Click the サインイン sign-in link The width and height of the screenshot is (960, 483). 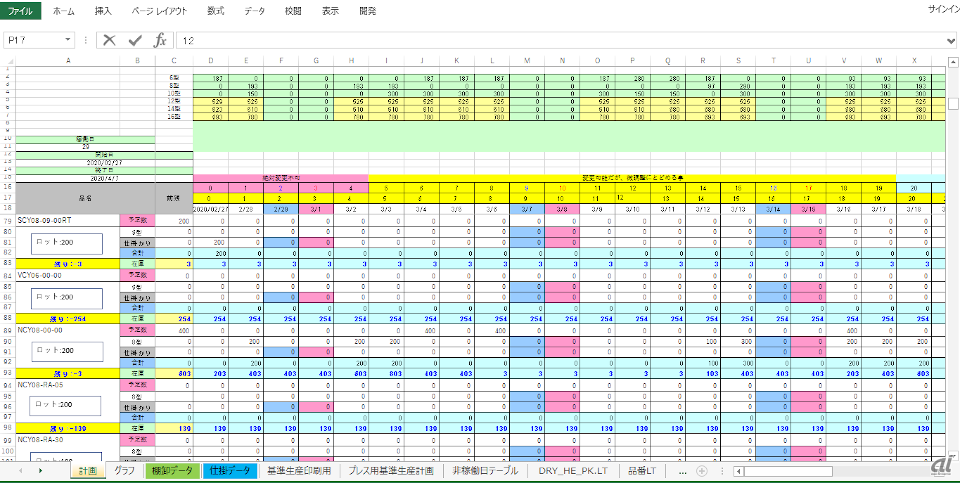tap(941, 11)
